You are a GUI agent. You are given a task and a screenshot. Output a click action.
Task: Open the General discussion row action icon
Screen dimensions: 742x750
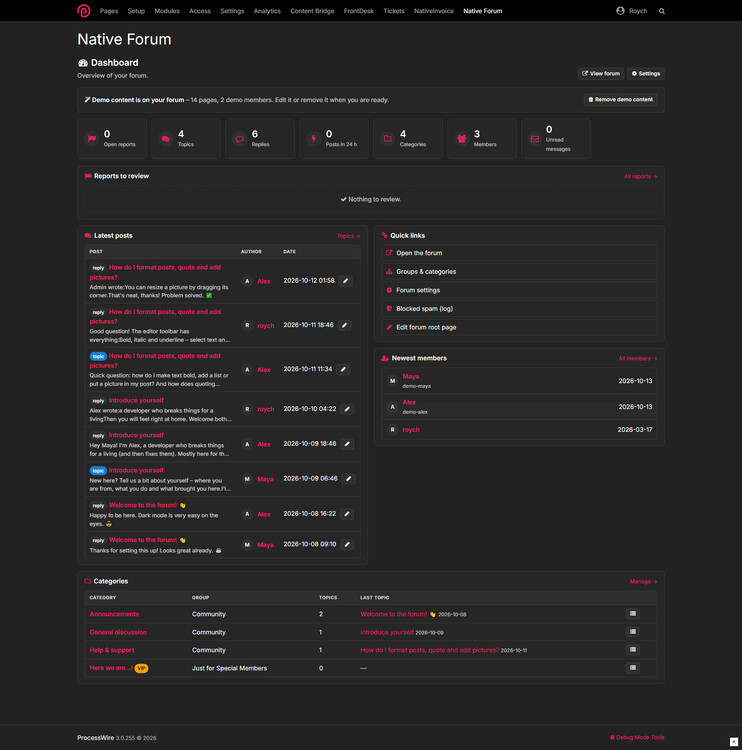[632, 632]
